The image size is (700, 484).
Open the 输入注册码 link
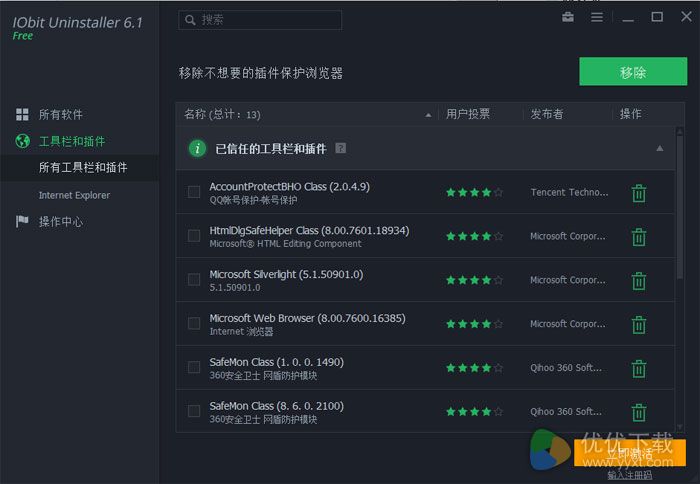click(x=629, y=476)
